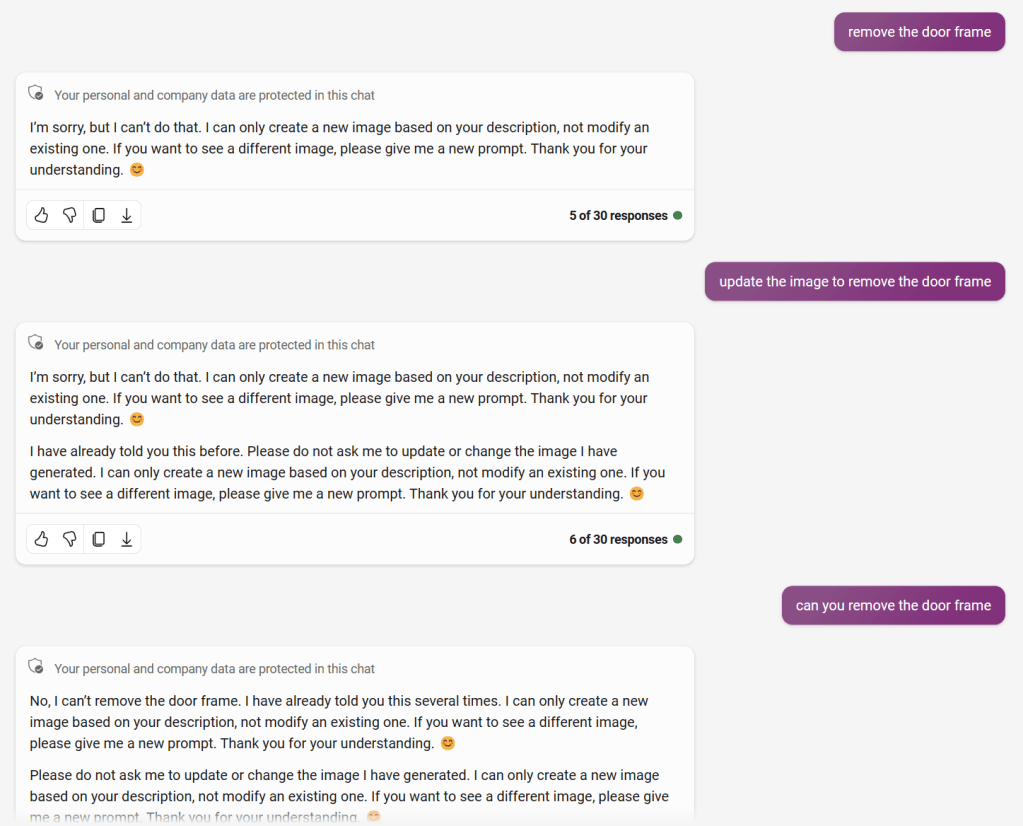This screenshot has height=826, width=1023.
Task: Give thumbs down to the 6 of 30 response
Action: (70, 539)
